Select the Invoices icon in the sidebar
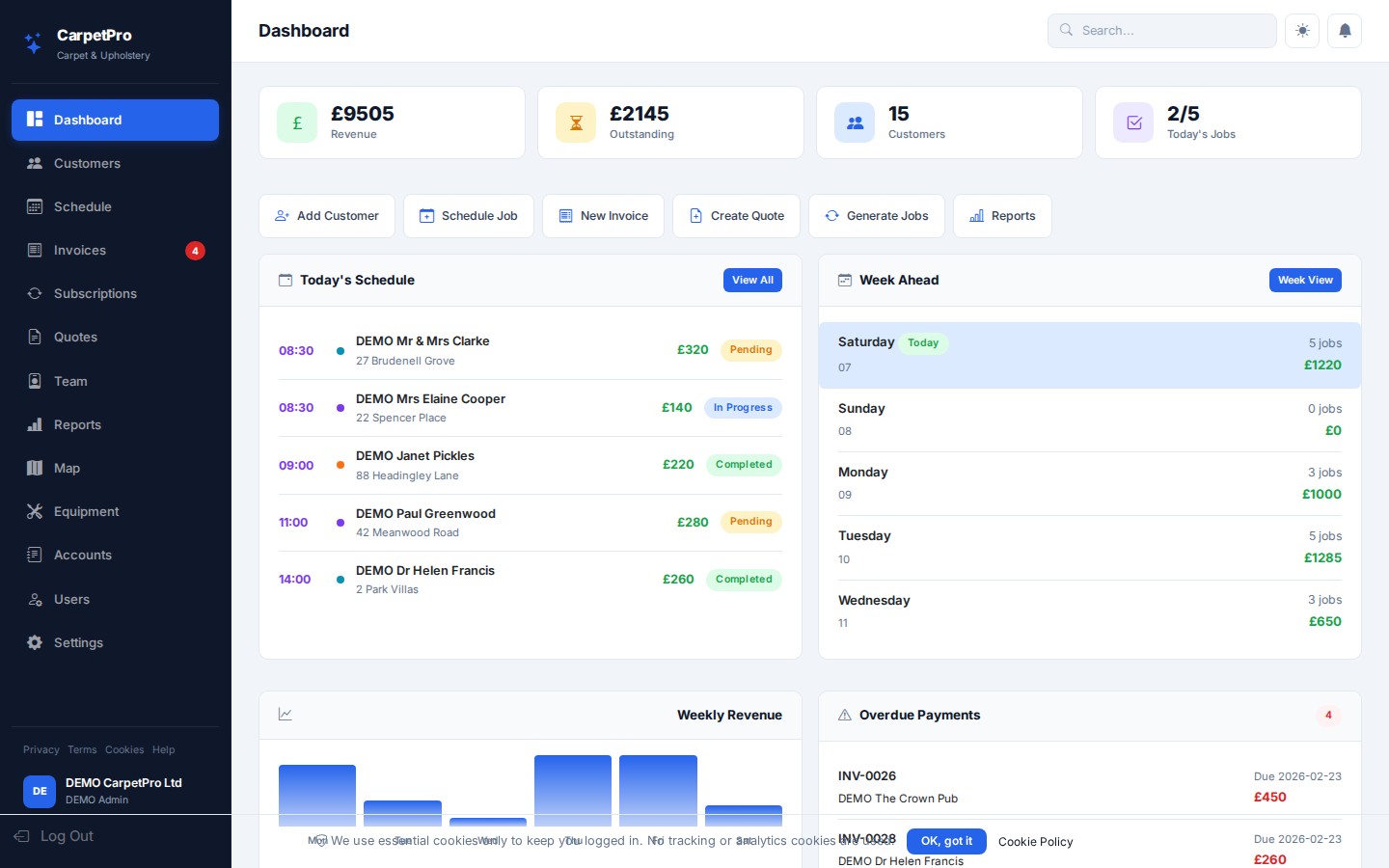Image resolution: width=1389 pixels, height=868 pixels. [x=36, y=251]
